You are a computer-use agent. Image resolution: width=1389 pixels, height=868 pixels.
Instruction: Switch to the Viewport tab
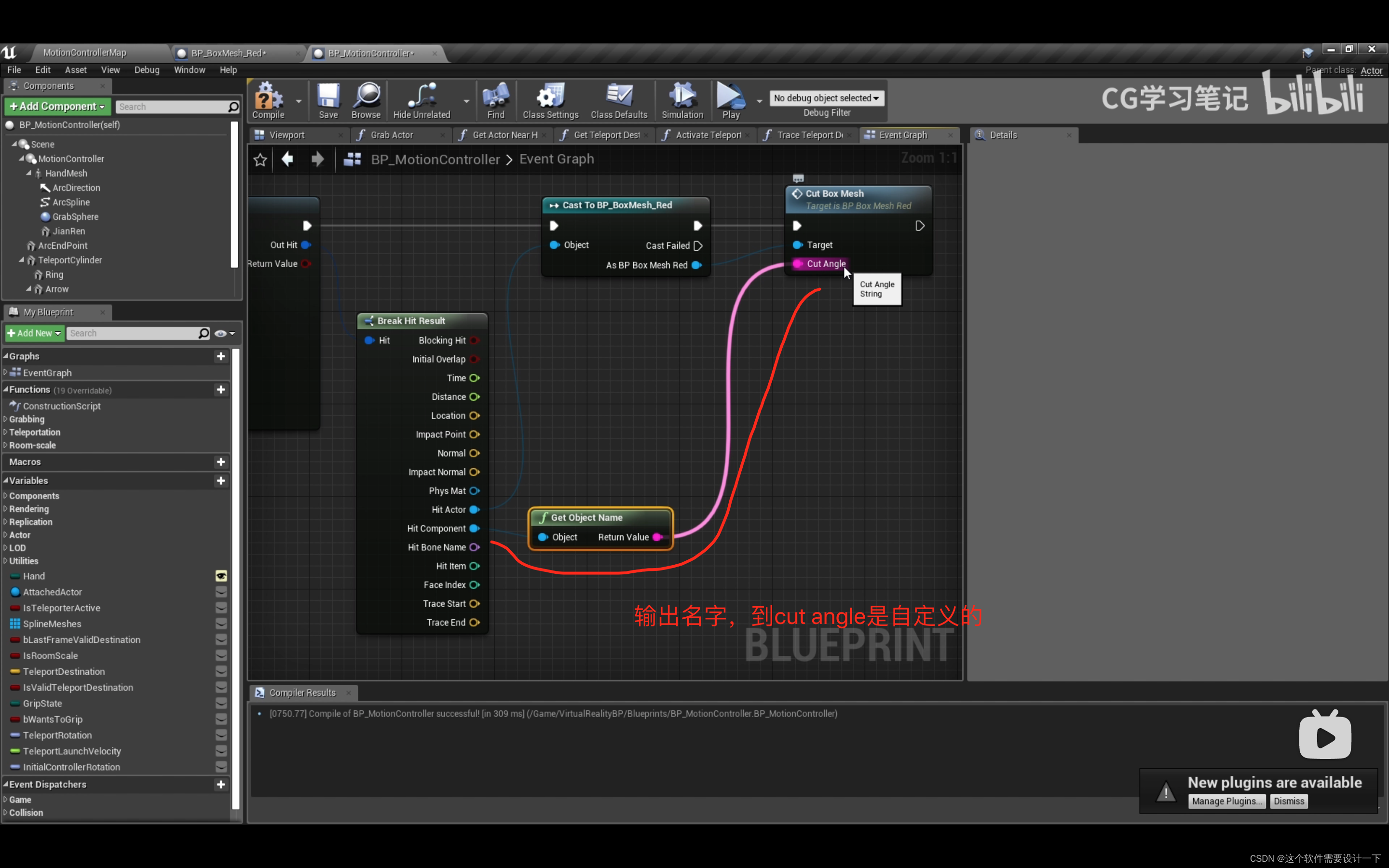[286, 135]
